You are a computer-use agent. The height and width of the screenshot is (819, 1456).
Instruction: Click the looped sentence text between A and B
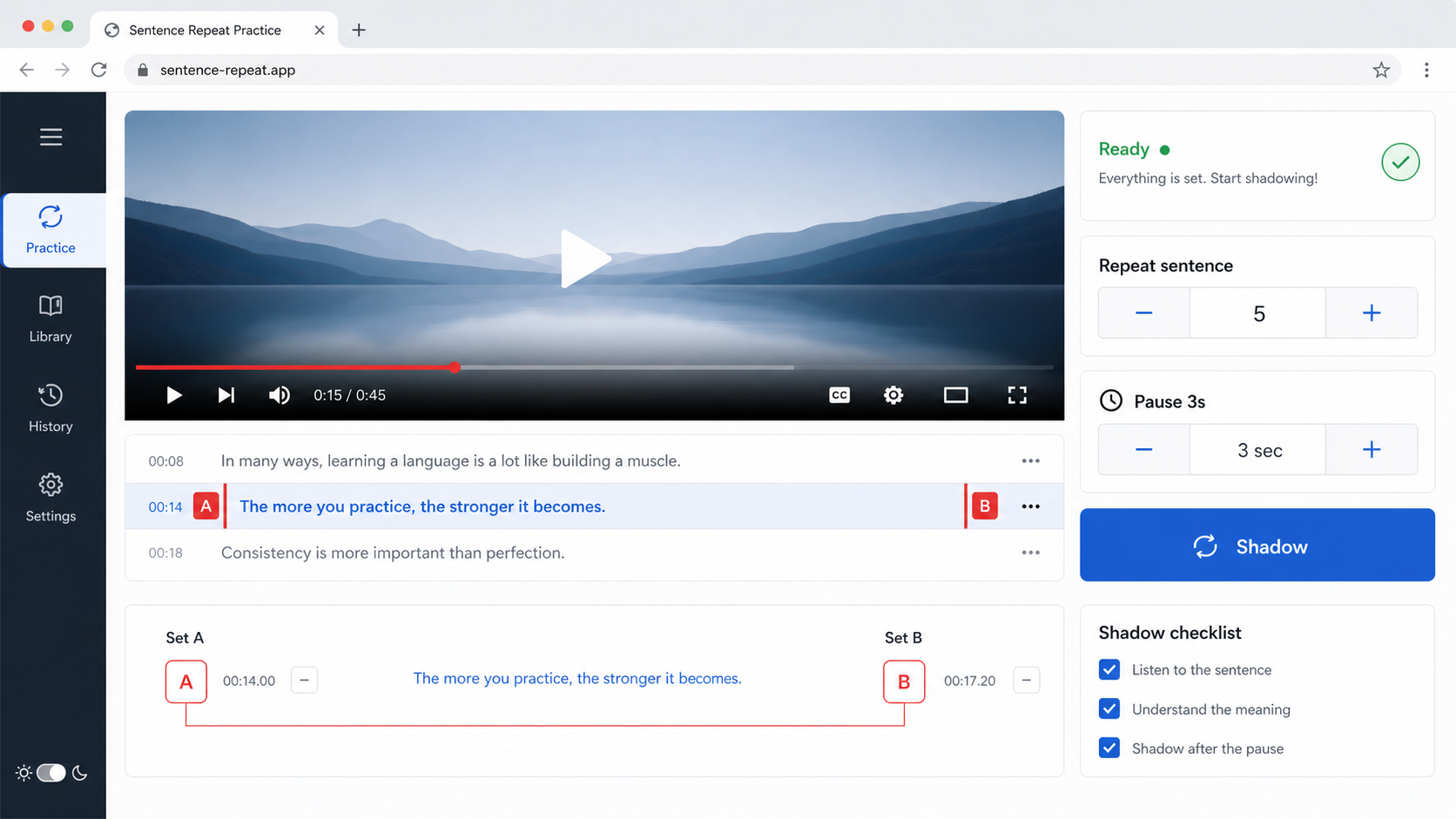[577, 679]
